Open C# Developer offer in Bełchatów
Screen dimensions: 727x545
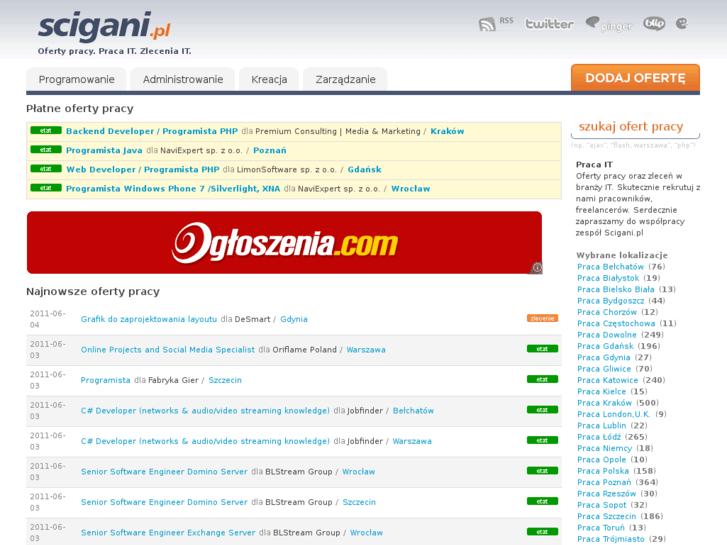(x=205, y=411)
